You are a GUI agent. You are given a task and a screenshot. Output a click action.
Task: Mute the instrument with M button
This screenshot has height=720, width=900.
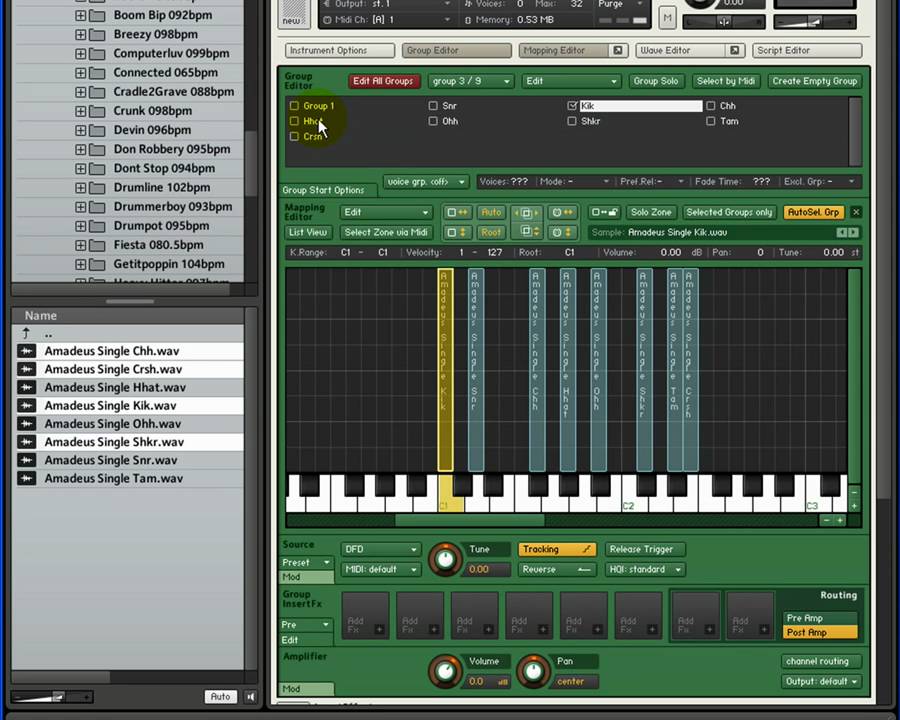point(666,18)
